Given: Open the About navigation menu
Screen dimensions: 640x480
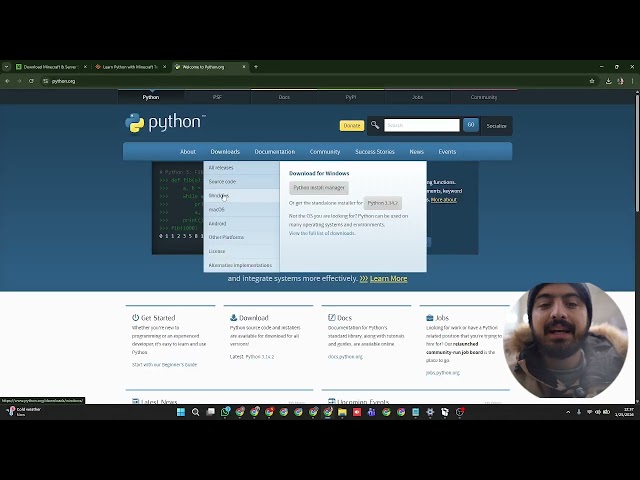Looking at the screenshot, I should [x=188, y=151].
